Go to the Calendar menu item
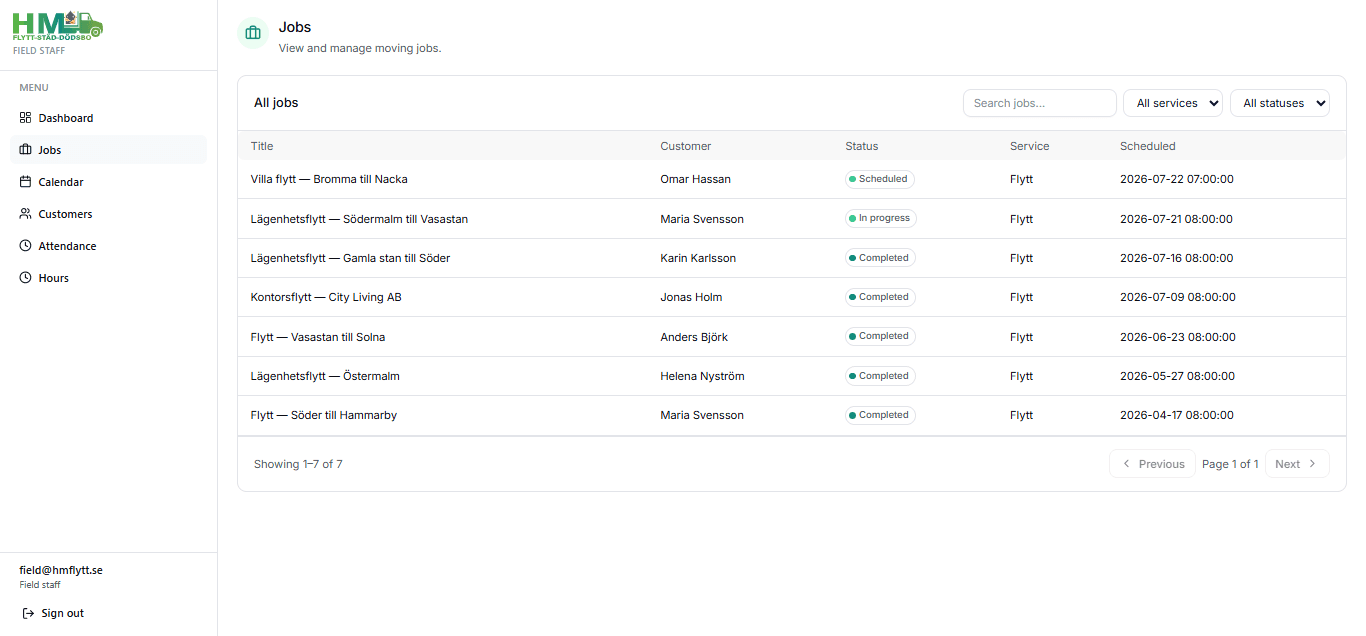Viewport: 1366px width, 636px height. click(x=108, y=182)
